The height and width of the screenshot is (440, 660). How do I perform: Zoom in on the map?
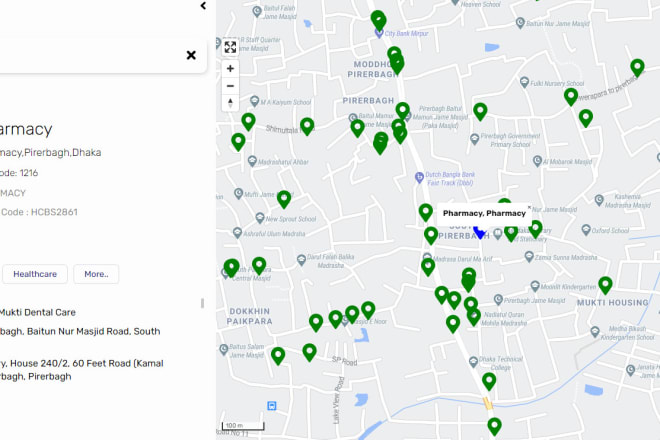click(x=230, y=69)
